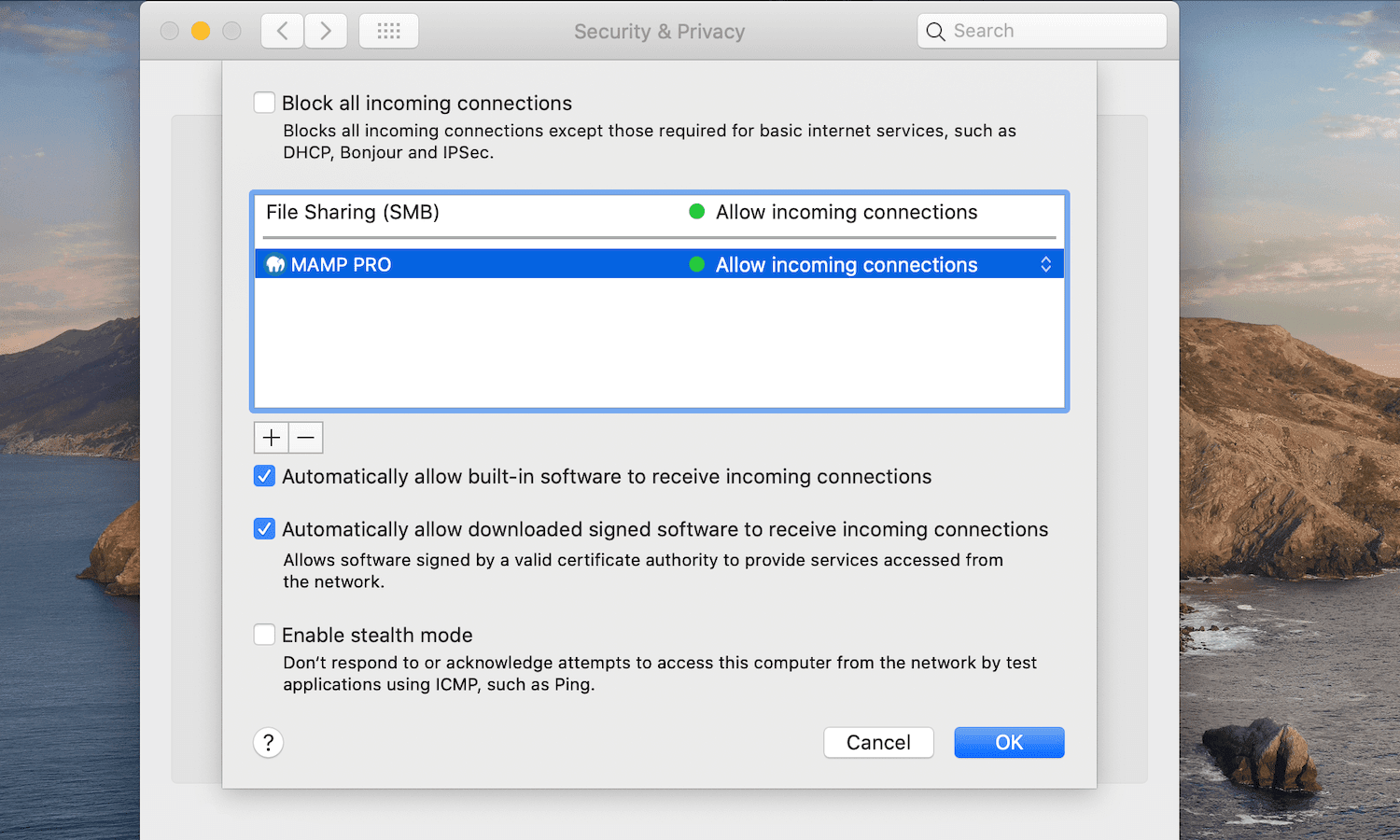Open the MAMP PRO connections dropdown
The width and height of the screenshot is (1400, 840).
coord(1045,264)
